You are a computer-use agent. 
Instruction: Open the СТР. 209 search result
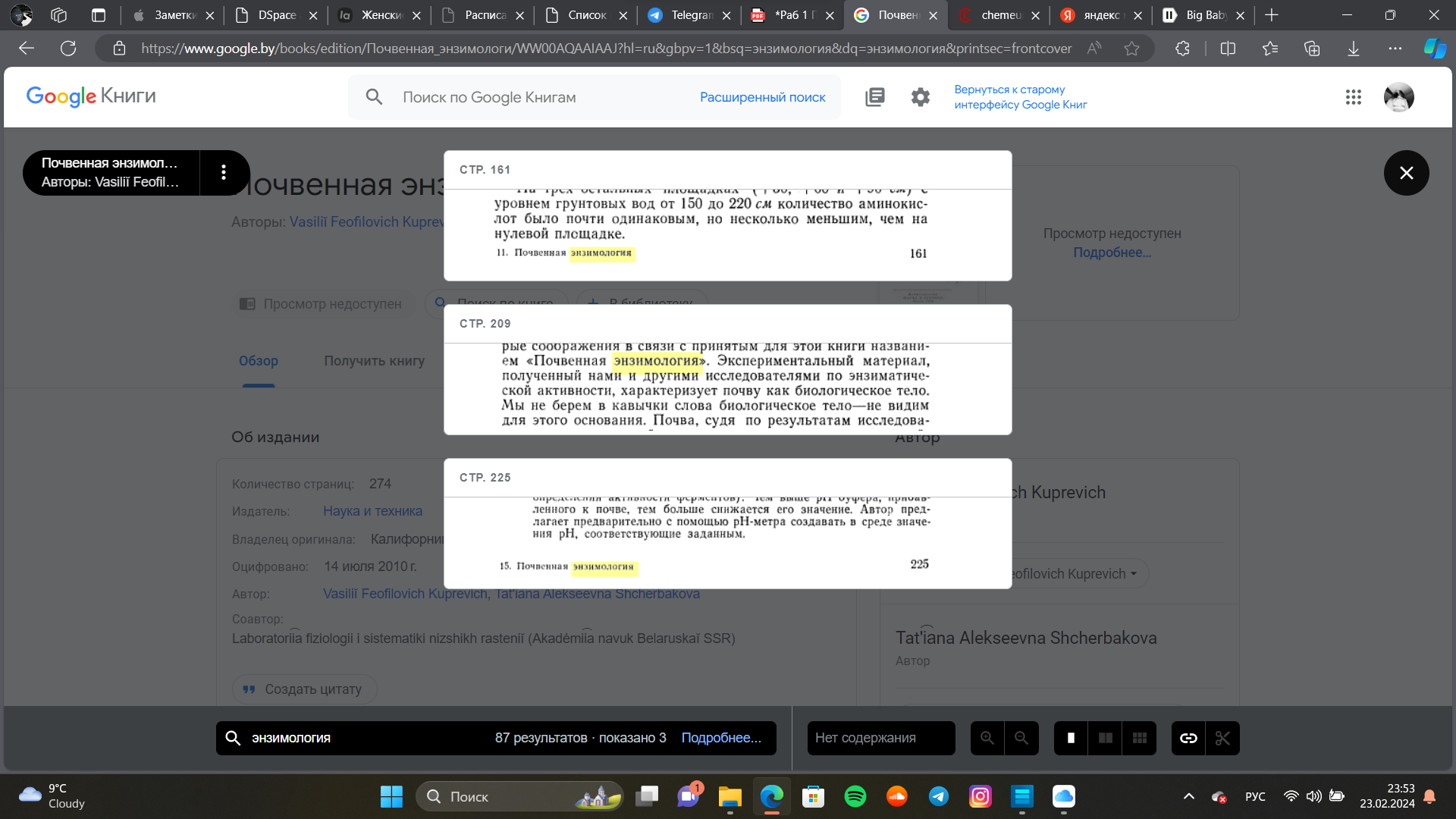pos(727,369)
